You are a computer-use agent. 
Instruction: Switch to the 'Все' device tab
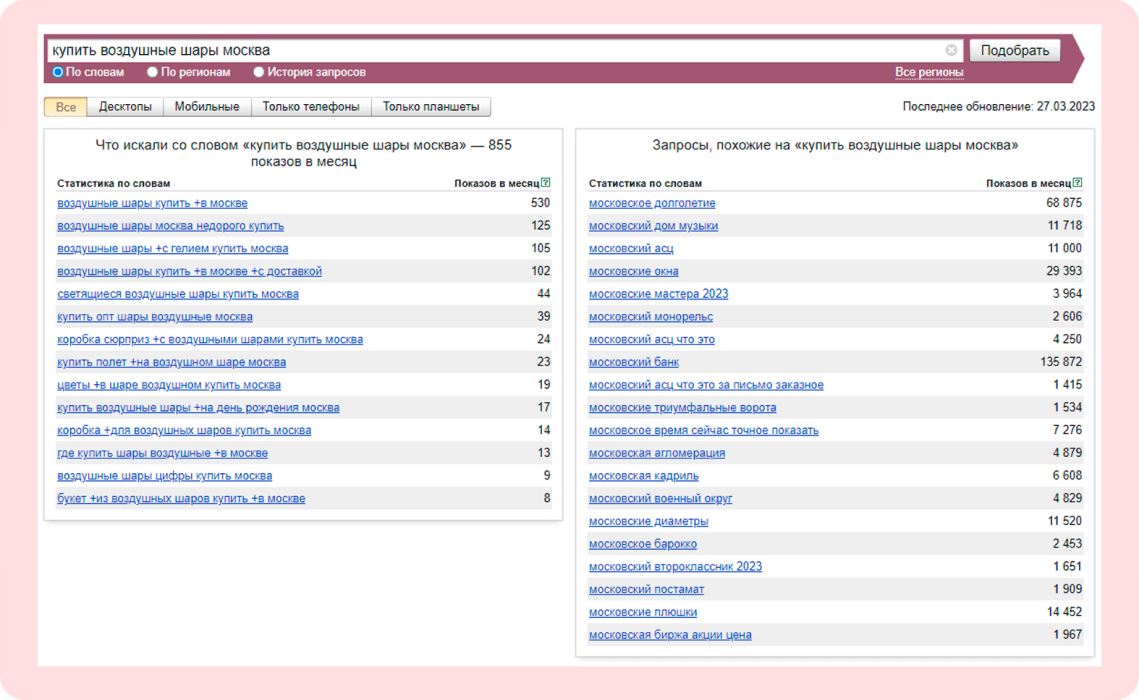click(x=65, y=107)
